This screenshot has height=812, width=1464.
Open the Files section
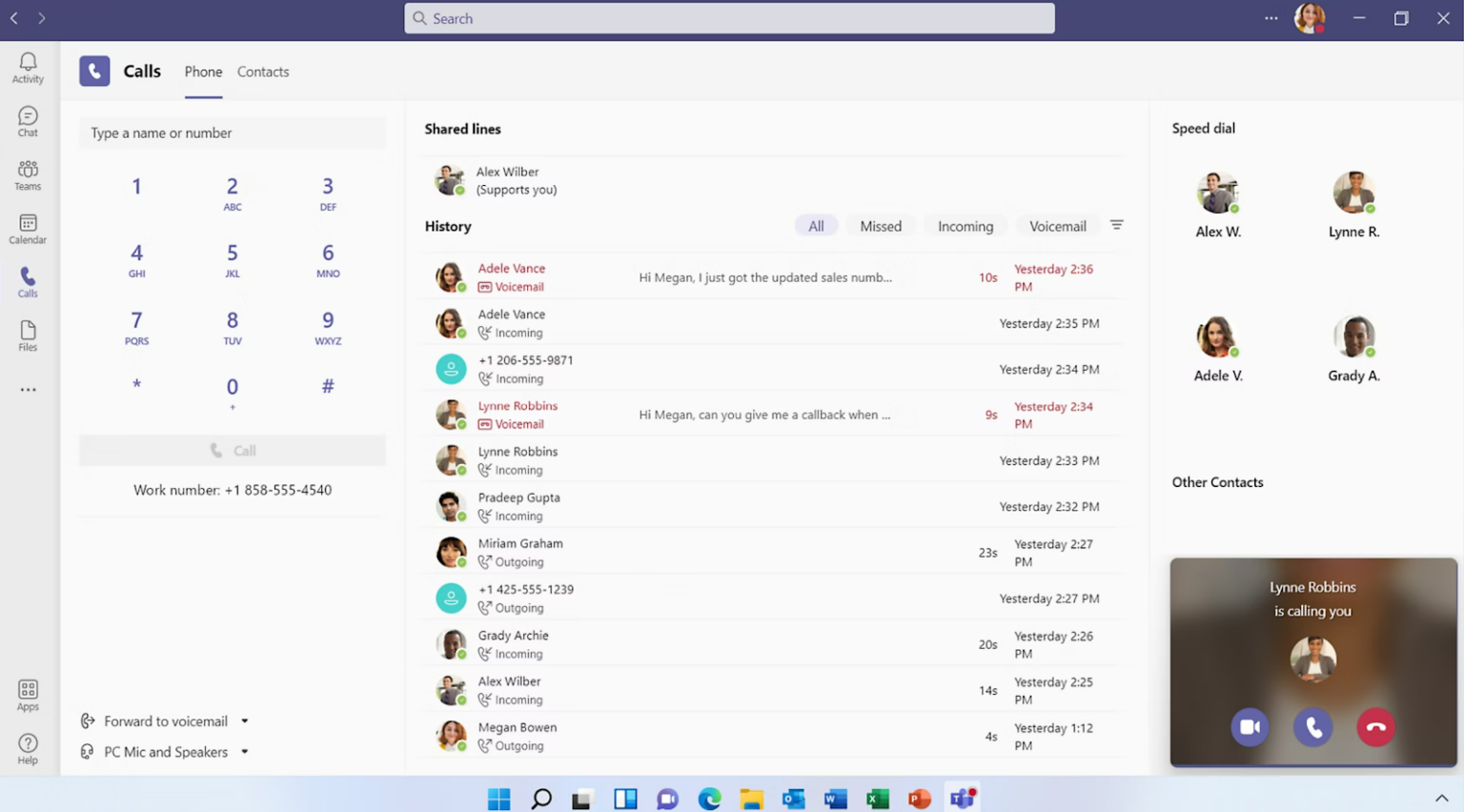click(x=28, y=335)
